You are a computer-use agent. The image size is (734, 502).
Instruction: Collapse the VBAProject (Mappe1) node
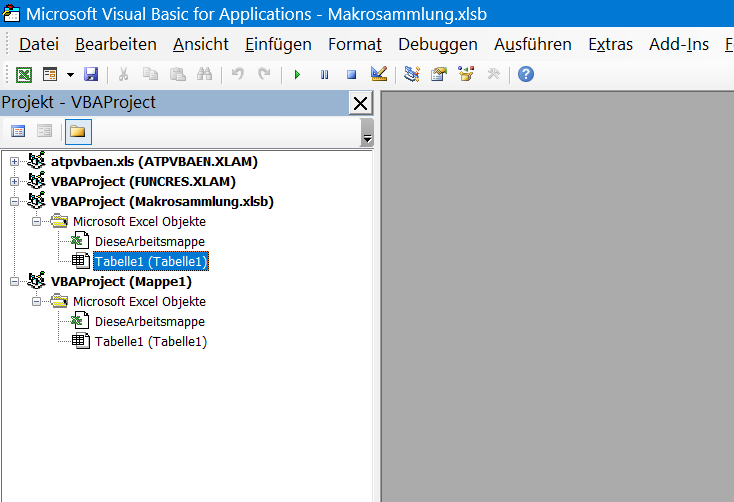[x=15, y=281]
